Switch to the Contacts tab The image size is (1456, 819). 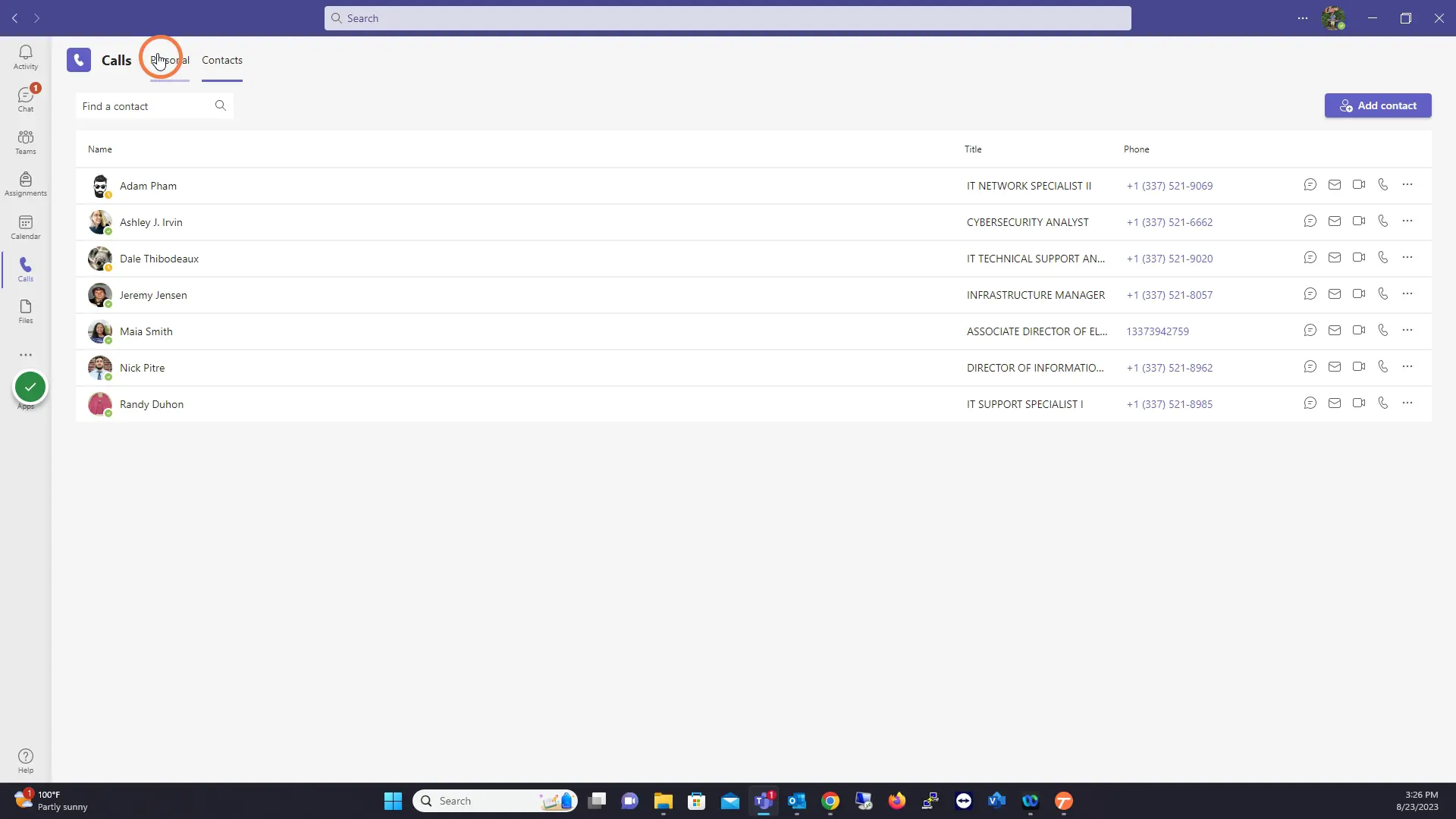(x=222, y=60)
